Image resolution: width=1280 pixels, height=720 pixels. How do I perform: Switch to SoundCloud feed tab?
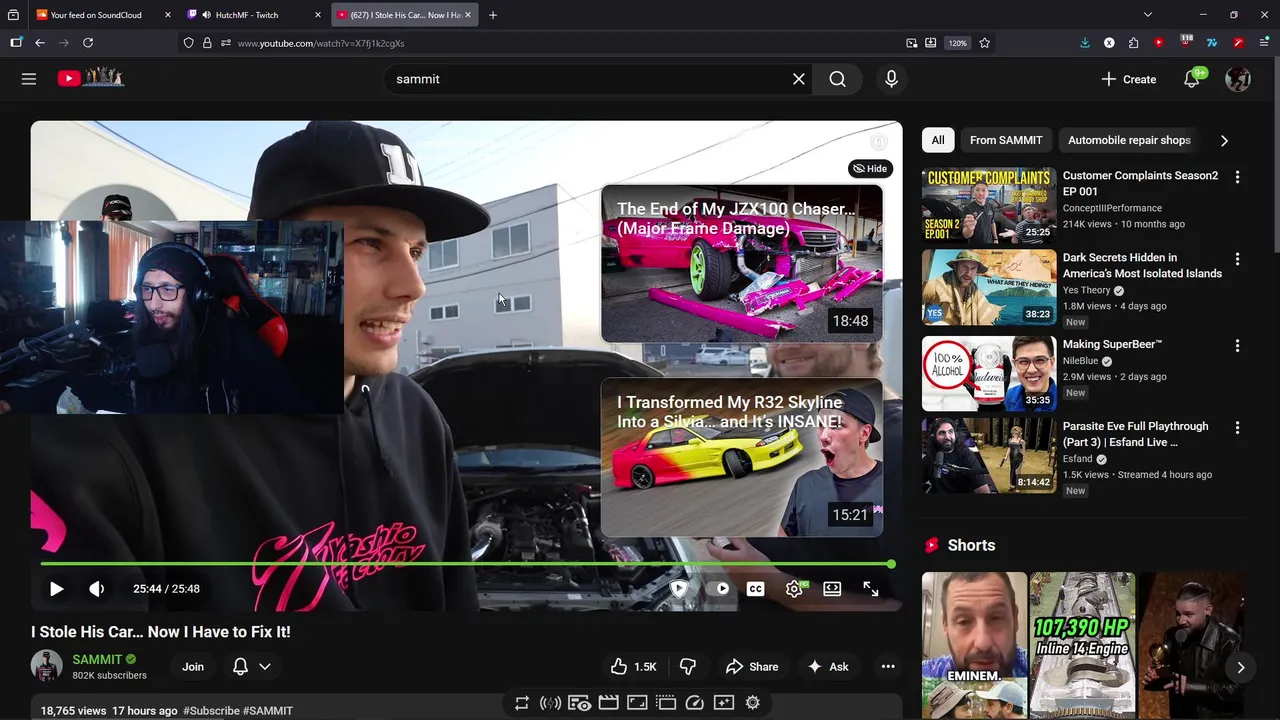pos(103,15)
